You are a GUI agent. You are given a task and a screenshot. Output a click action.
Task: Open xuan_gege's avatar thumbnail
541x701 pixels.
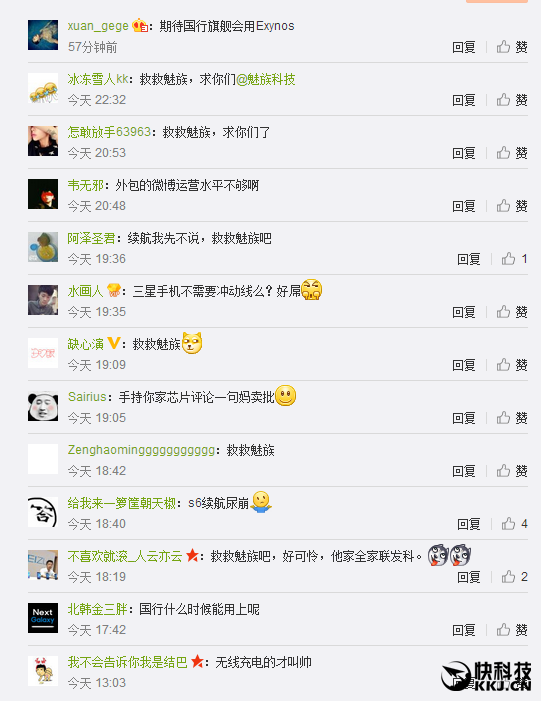43,35
